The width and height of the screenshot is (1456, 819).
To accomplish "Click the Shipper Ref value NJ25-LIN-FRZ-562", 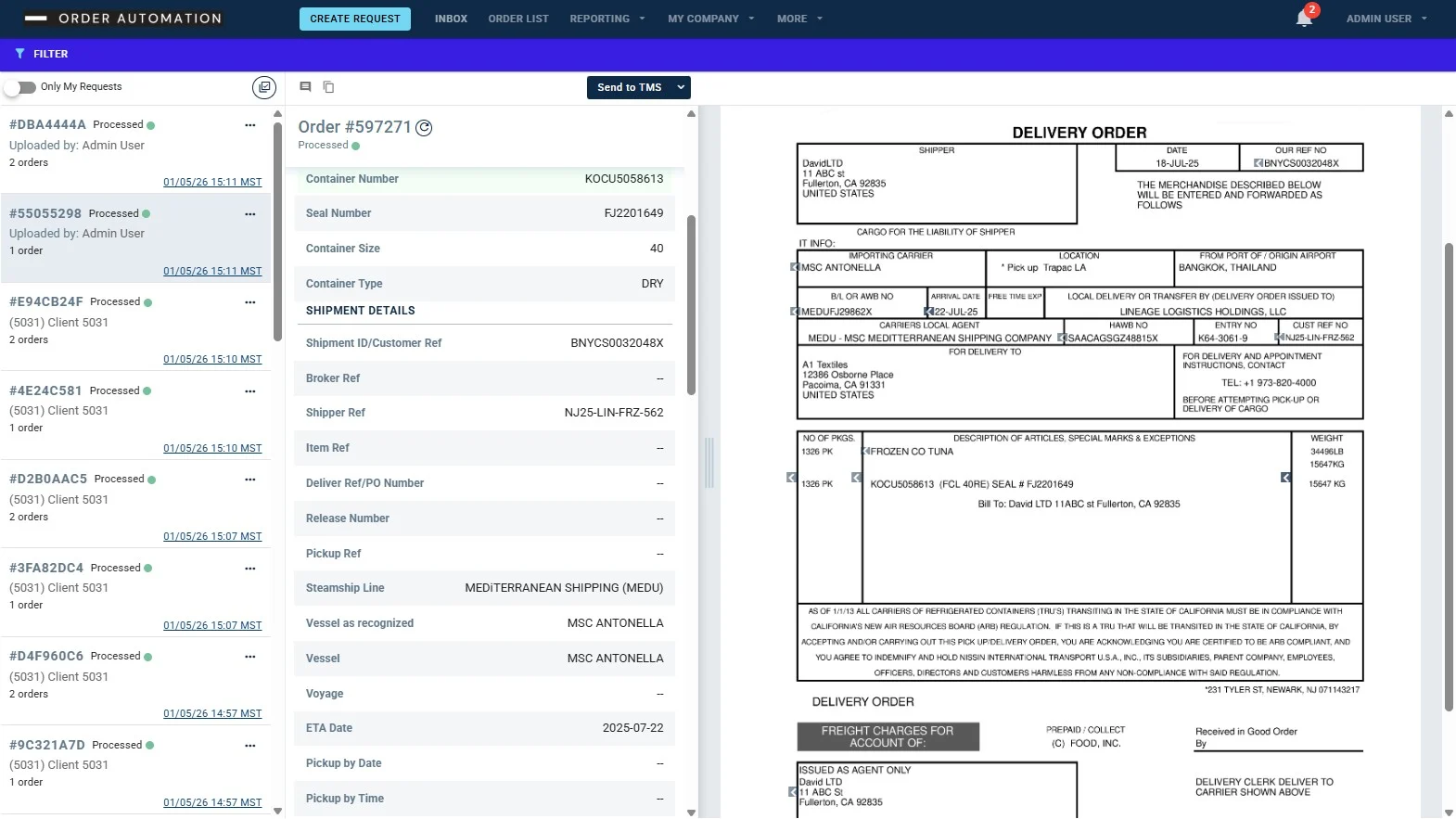I will click(614, 413).
